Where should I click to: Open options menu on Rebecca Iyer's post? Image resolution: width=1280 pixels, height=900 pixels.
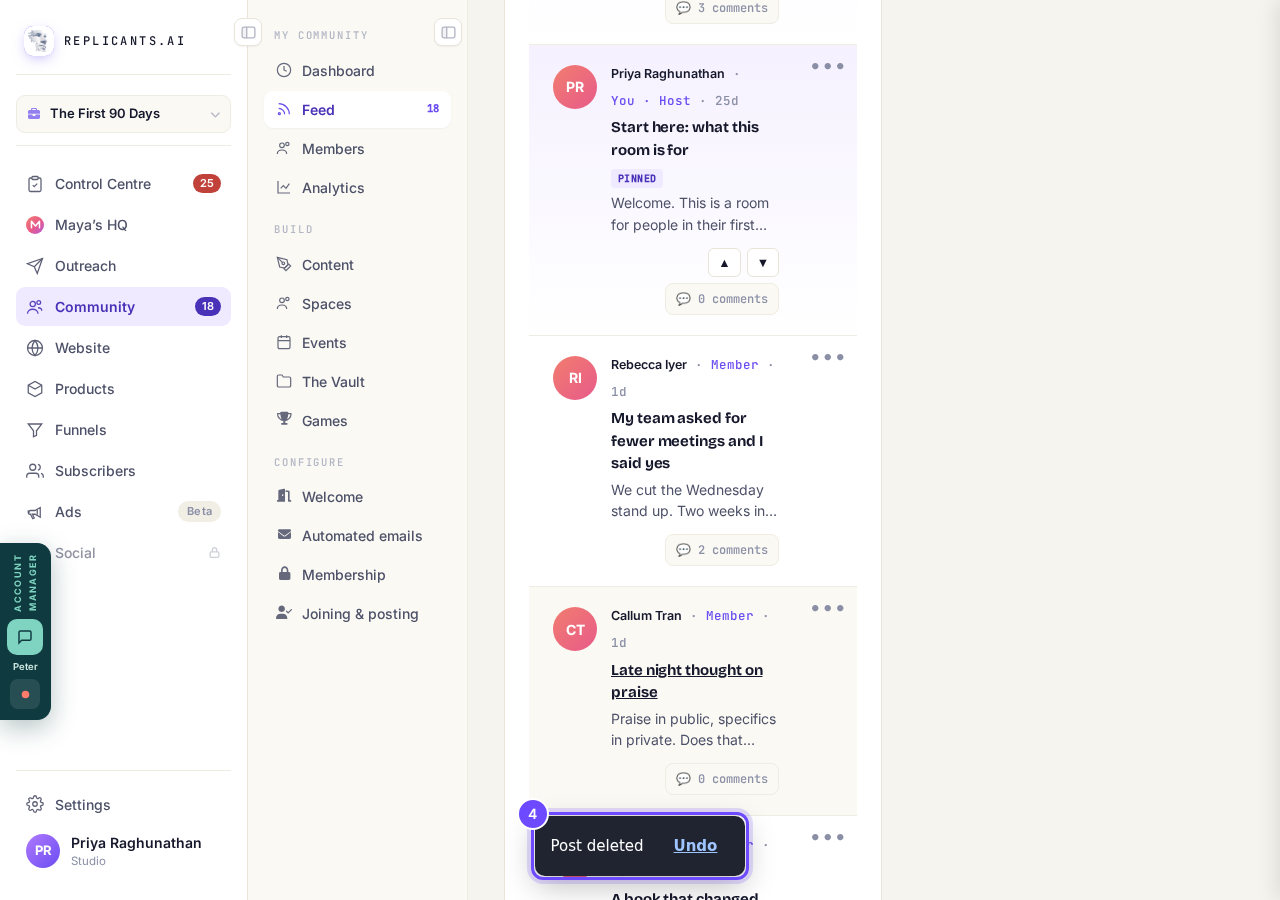(828, 358)
